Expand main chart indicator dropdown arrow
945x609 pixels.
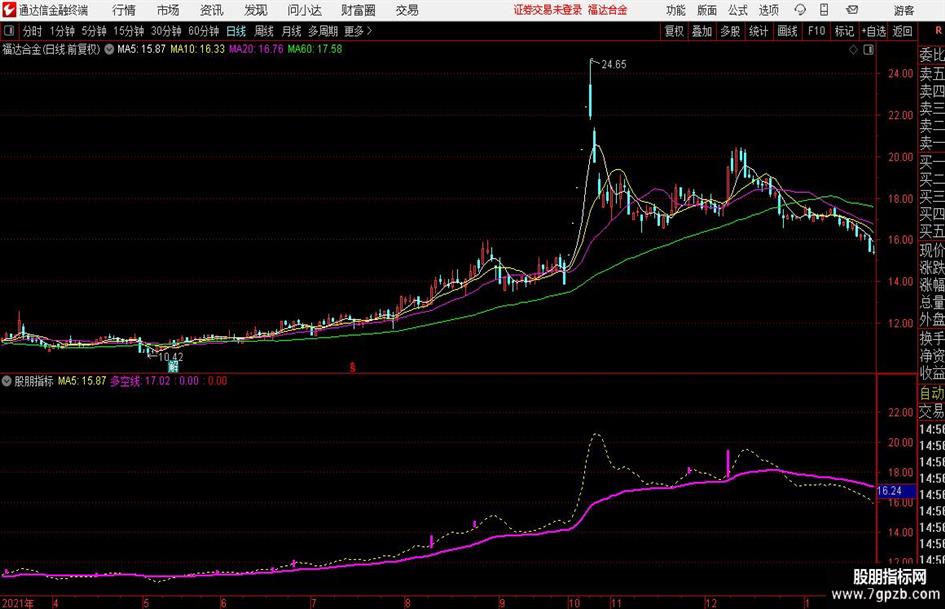109,49
